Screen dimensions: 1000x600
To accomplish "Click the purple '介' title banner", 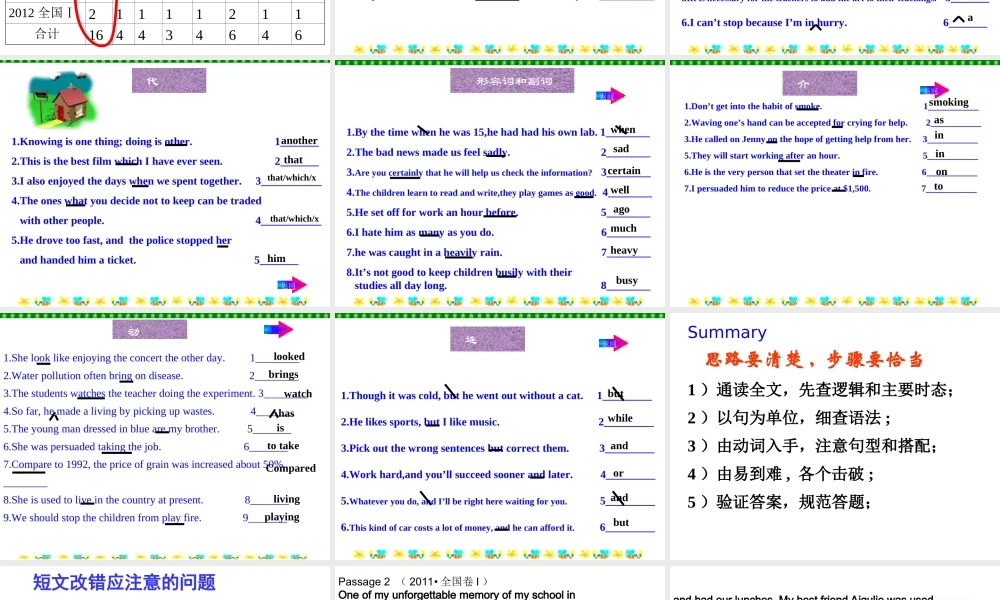I will [x=804, y=84].
